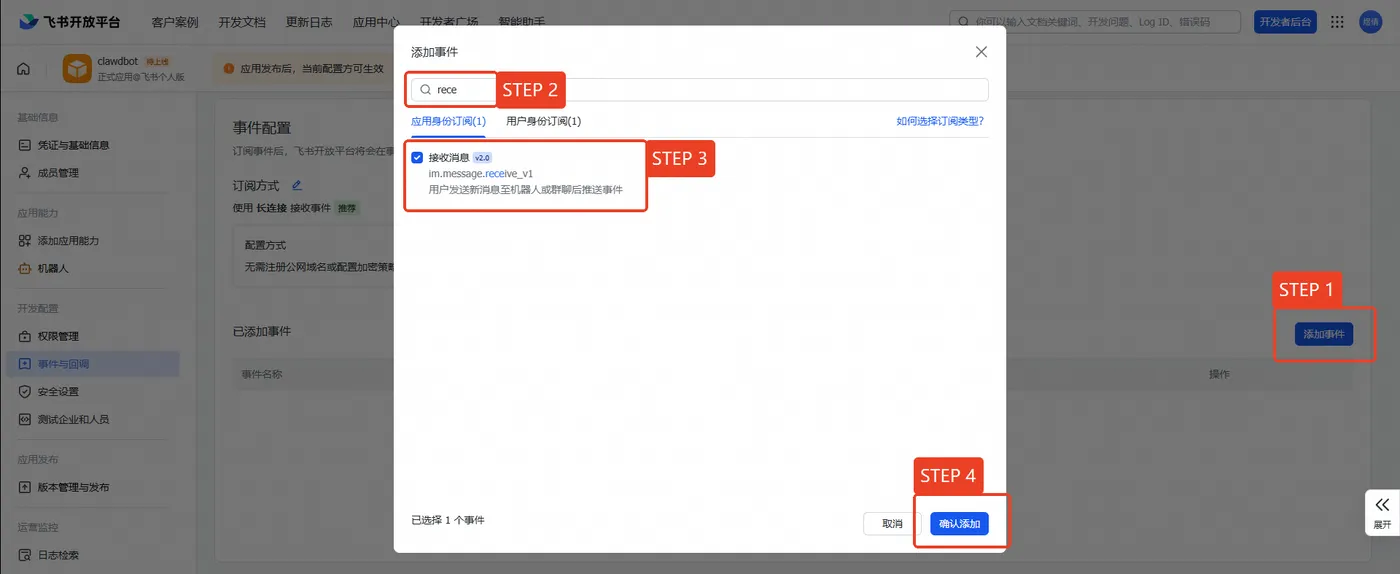1400x574 pixels.
Task: Click the 操作 column header
Action: (x=1219, y=374)
